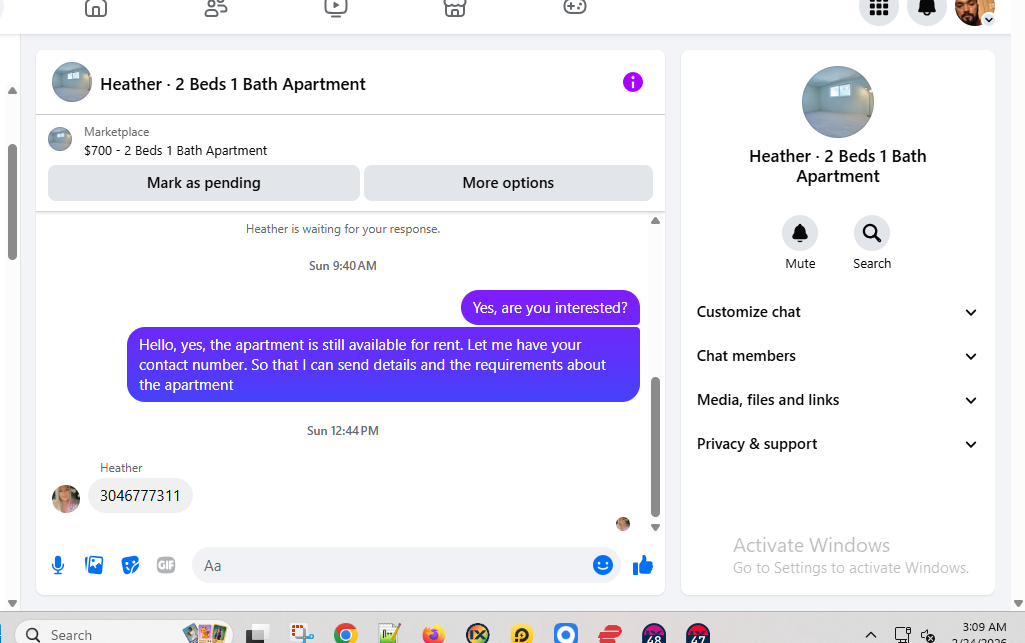Click the small seen-by avatar below the messages
The width and height of the screenshot is (1025, 643).
click(x=623, y=523)
